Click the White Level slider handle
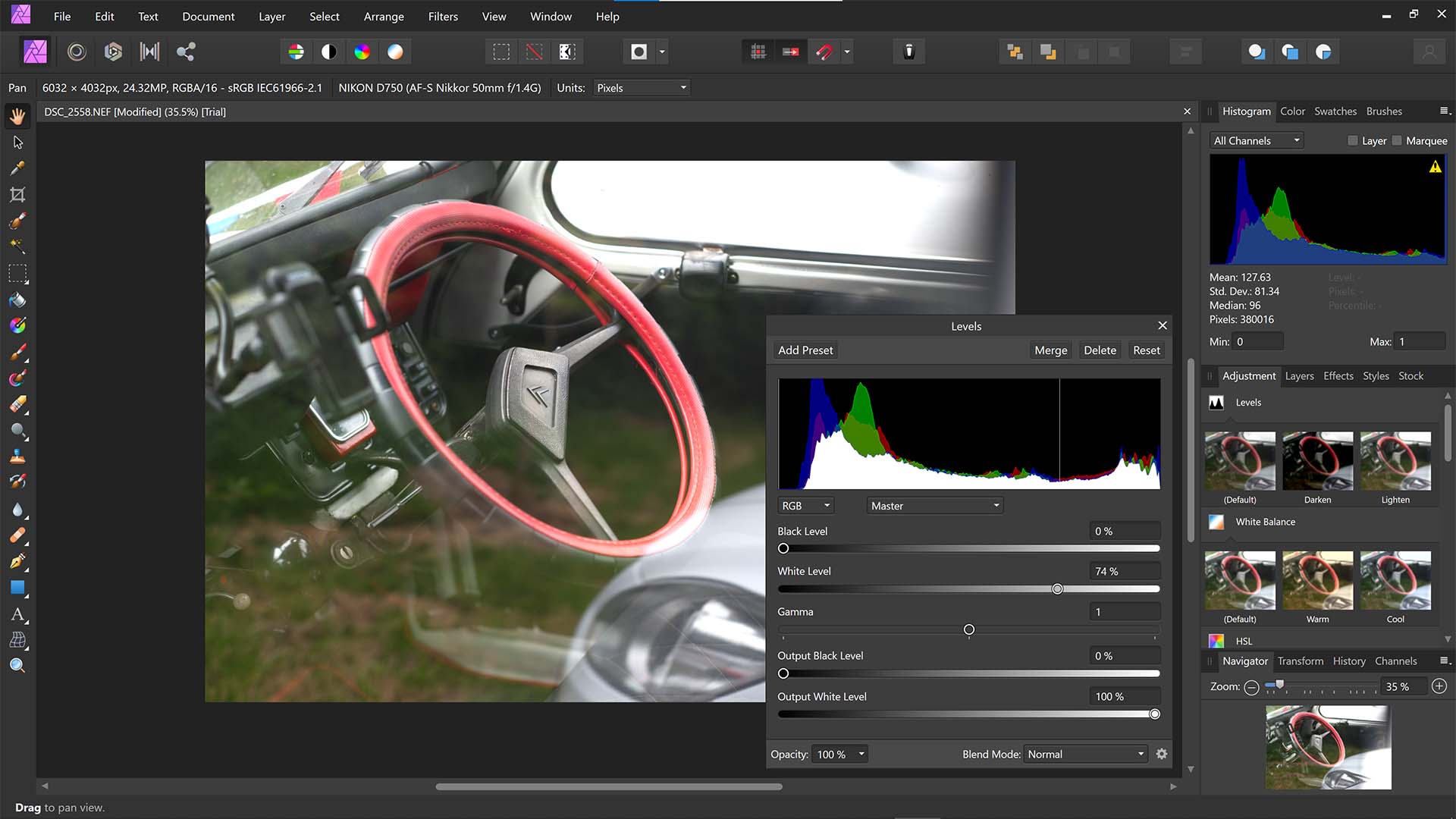1456x819 pixels. (1057, 589)
